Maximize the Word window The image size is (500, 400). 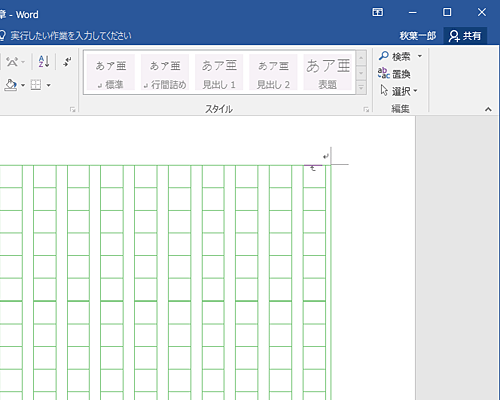click(x=447, y=12)
